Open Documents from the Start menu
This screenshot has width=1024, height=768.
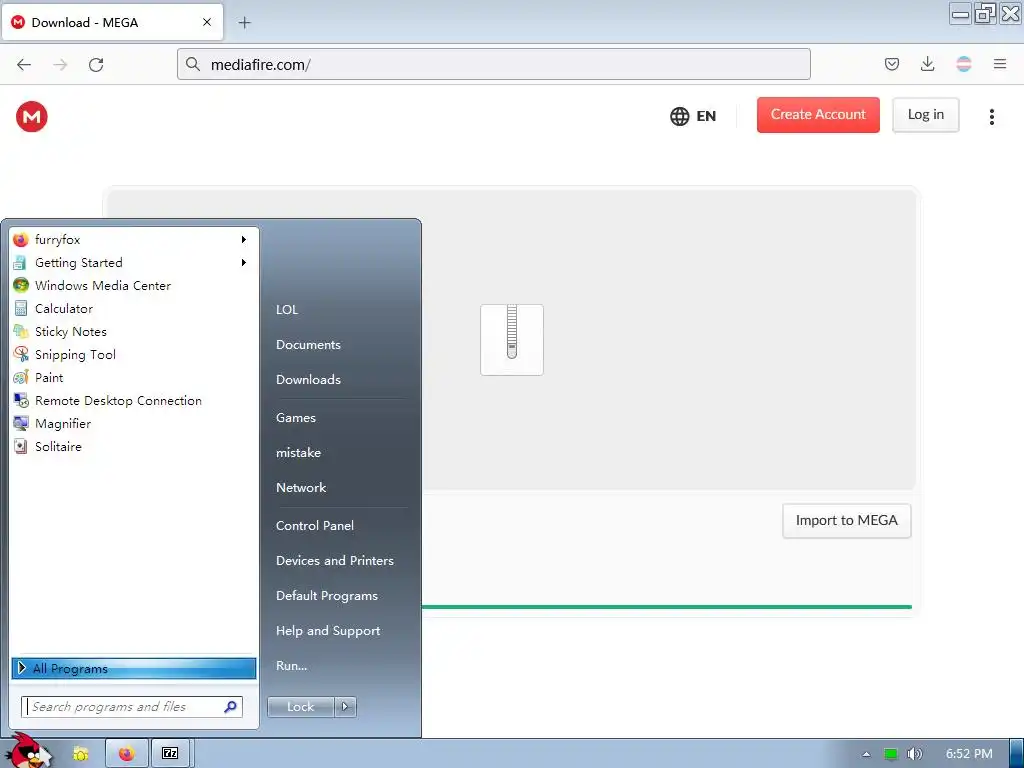pos(308,345)
